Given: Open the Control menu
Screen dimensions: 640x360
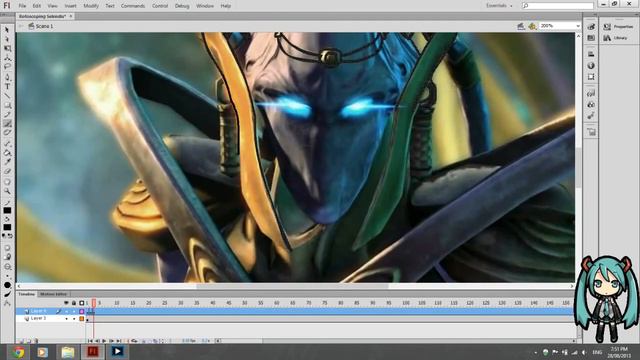Looking at the screenshot, I should (160, 6).
